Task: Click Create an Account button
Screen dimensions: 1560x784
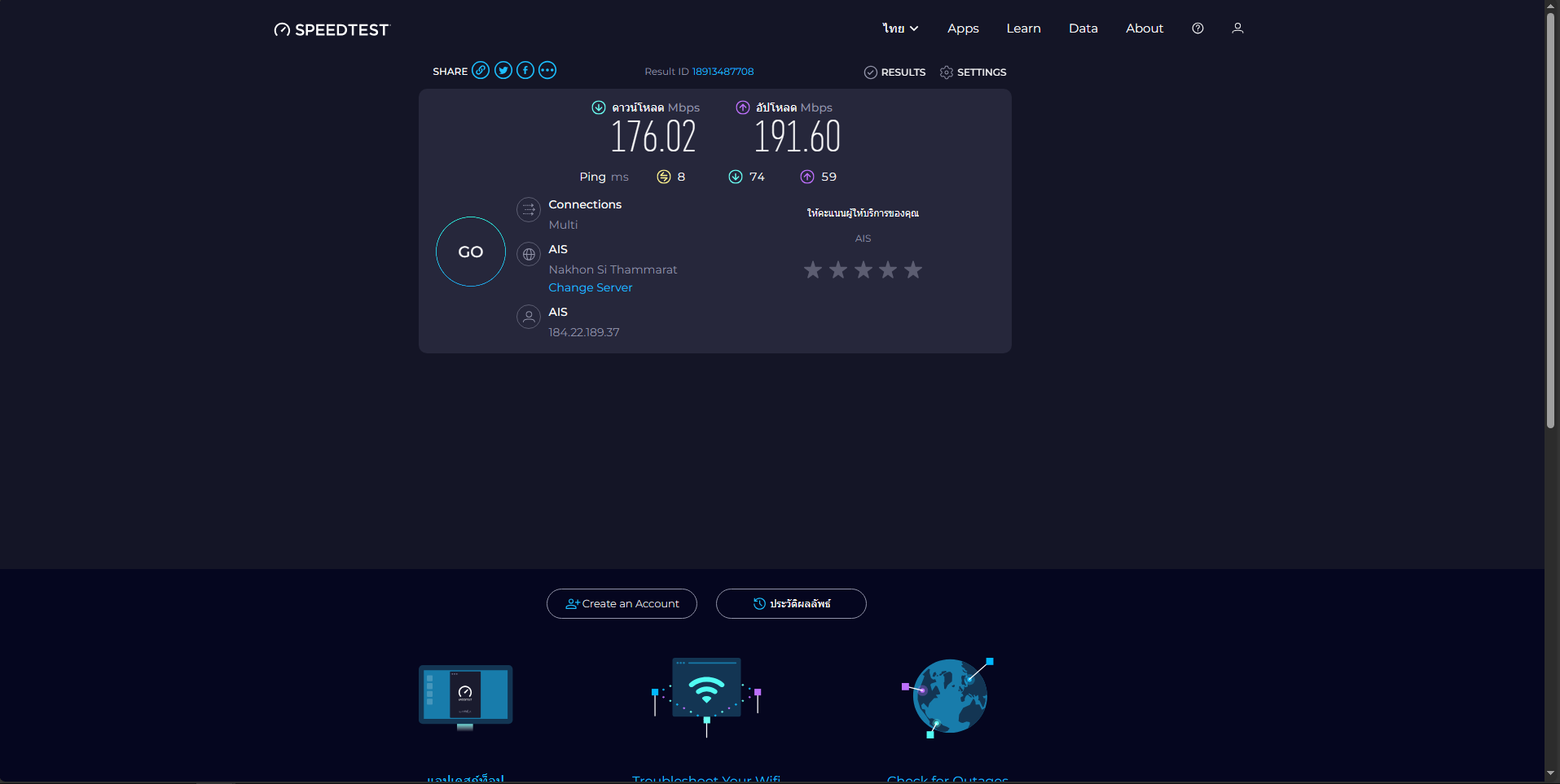Action: point(622,603)
